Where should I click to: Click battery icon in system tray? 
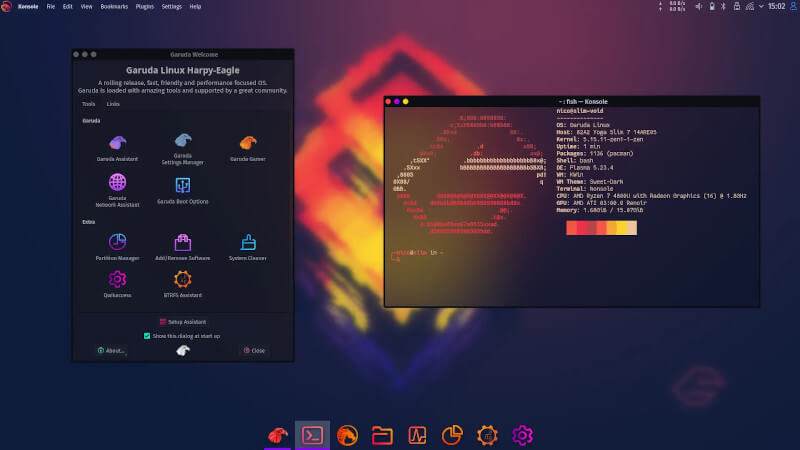(712, 7)
